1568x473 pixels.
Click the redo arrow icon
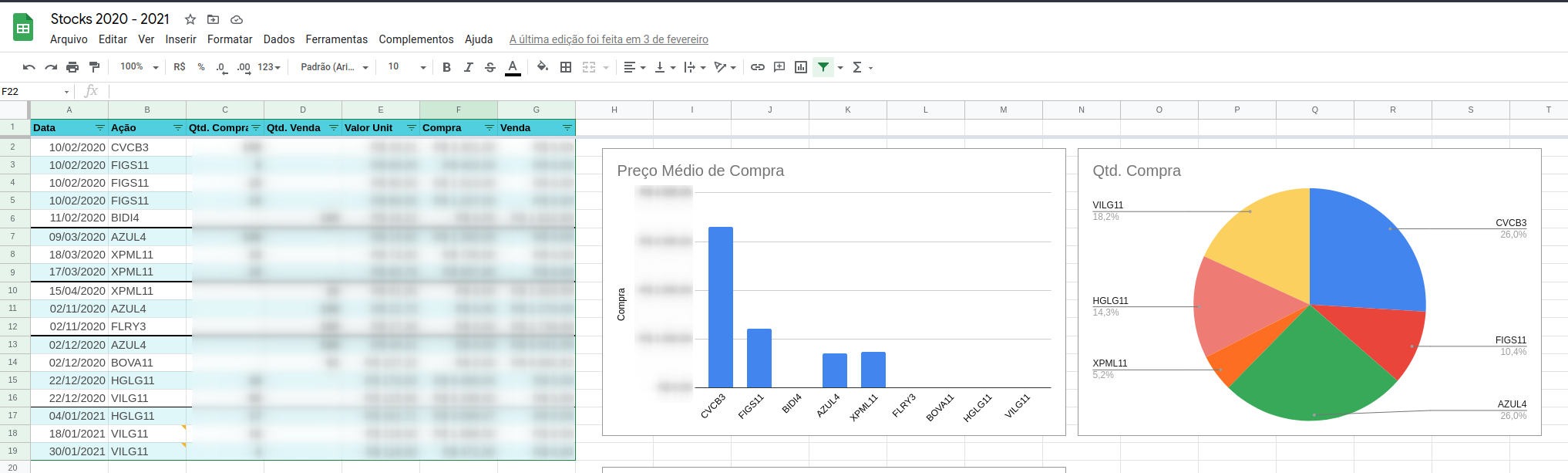point(51,67)
